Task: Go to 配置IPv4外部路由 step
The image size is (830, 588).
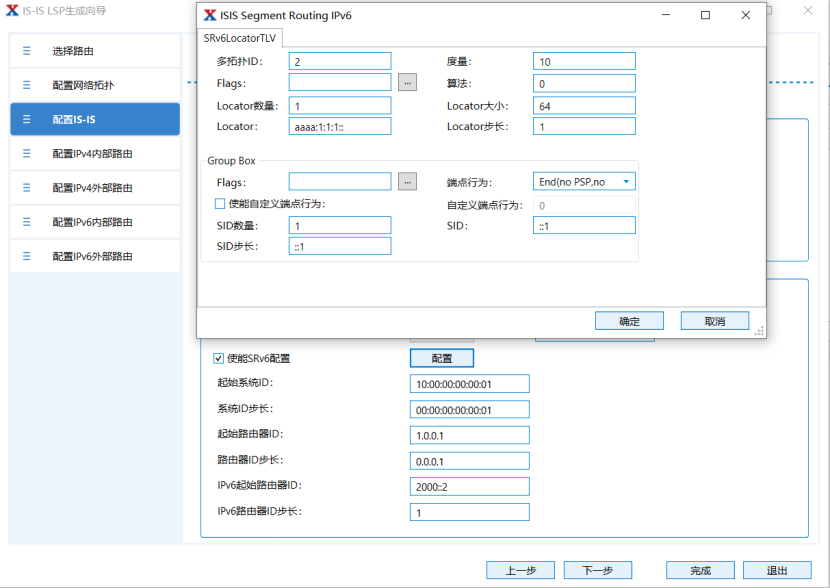Action: point(95,188)
